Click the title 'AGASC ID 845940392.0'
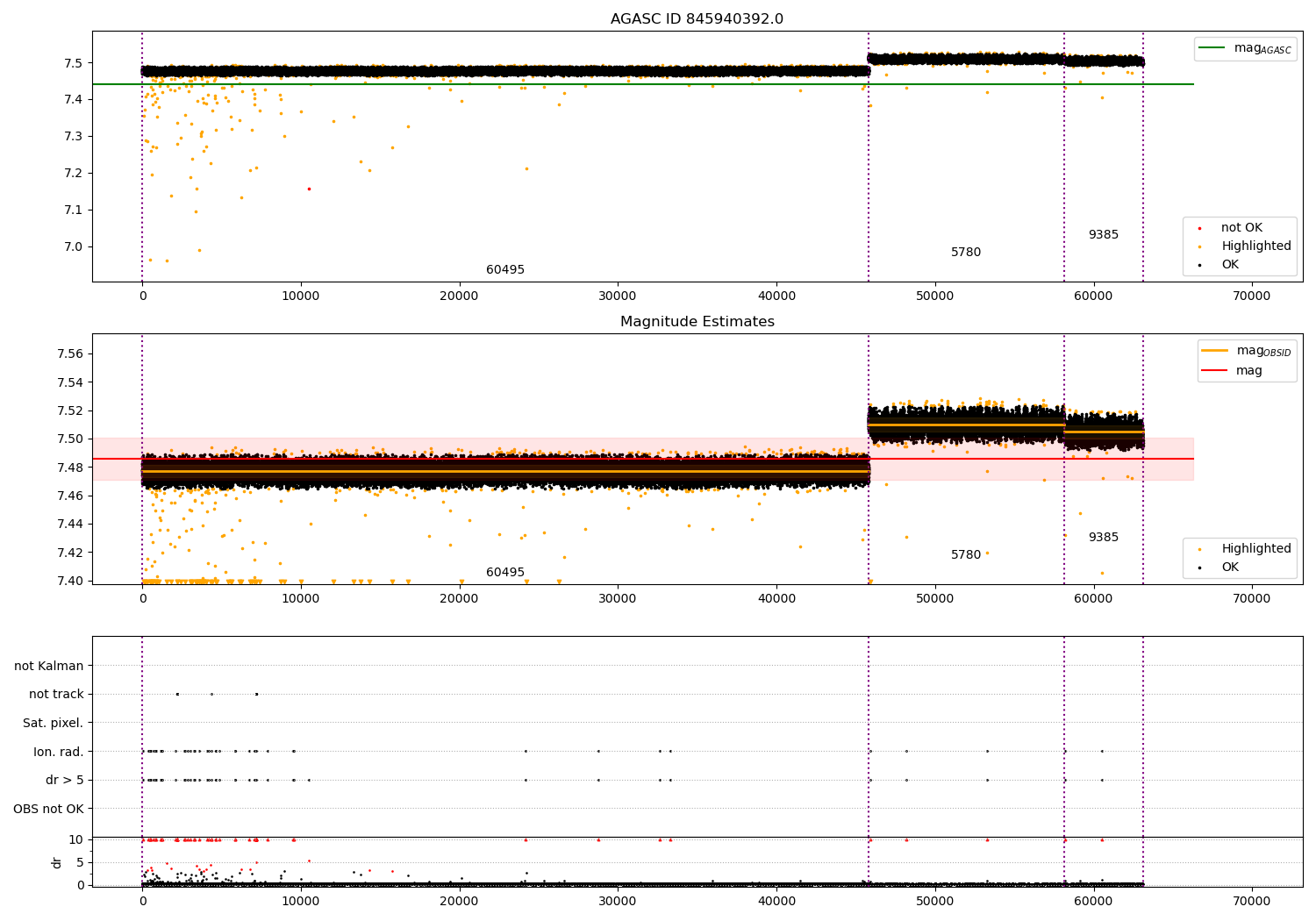 (x=697, y=19)
